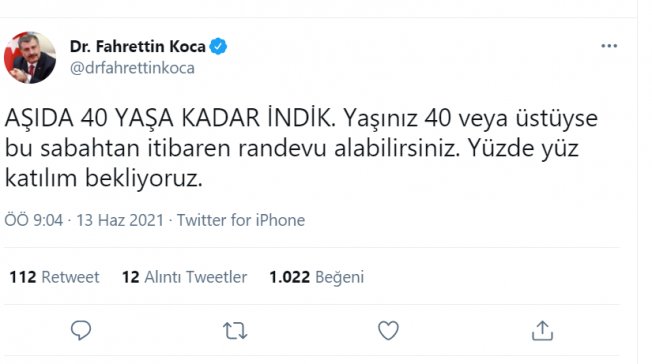Click the ÖÖ 9:04 timestamp
The image size is (652, 364).
coord(34,220)
